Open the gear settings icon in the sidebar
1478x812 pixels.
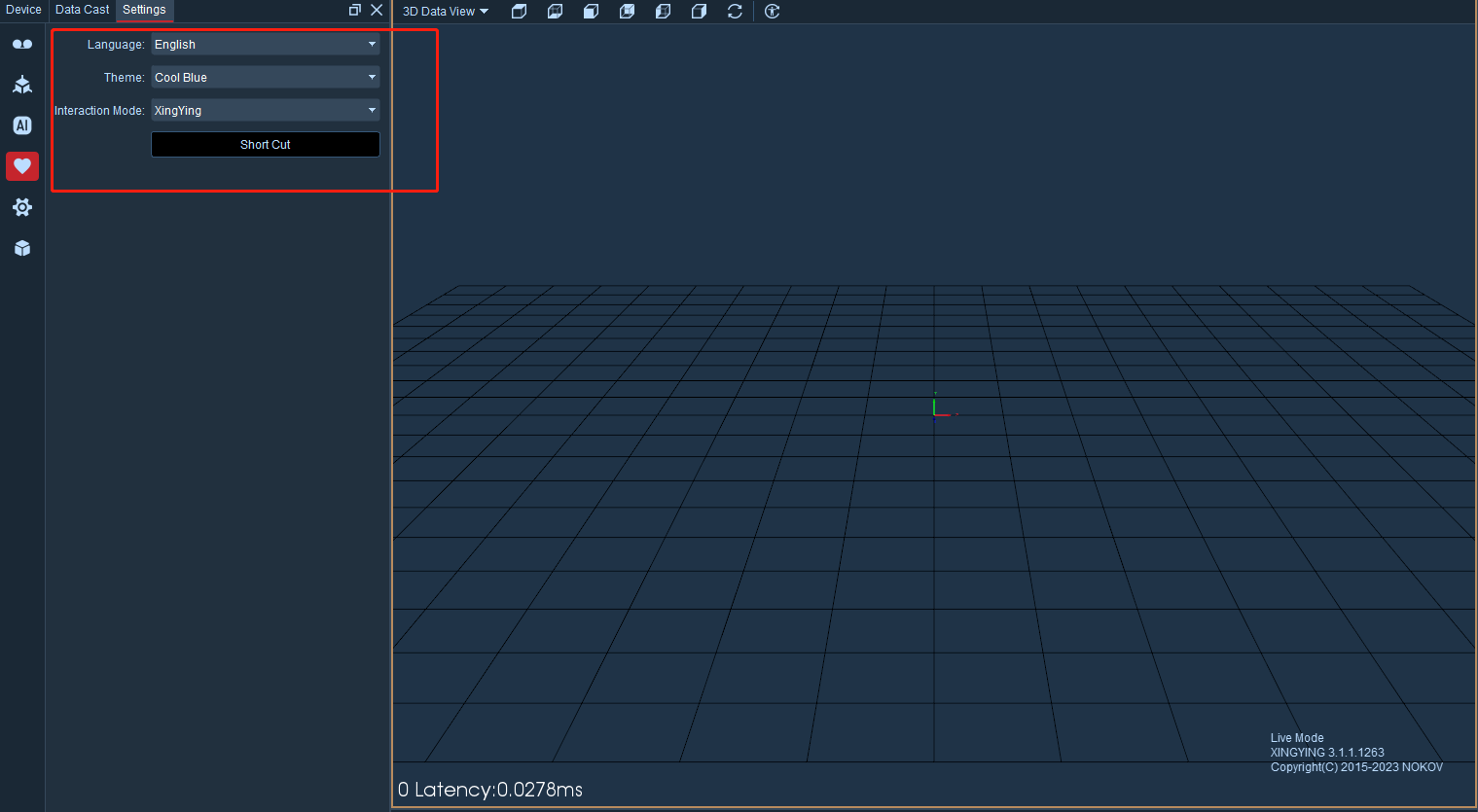point(22,207)
